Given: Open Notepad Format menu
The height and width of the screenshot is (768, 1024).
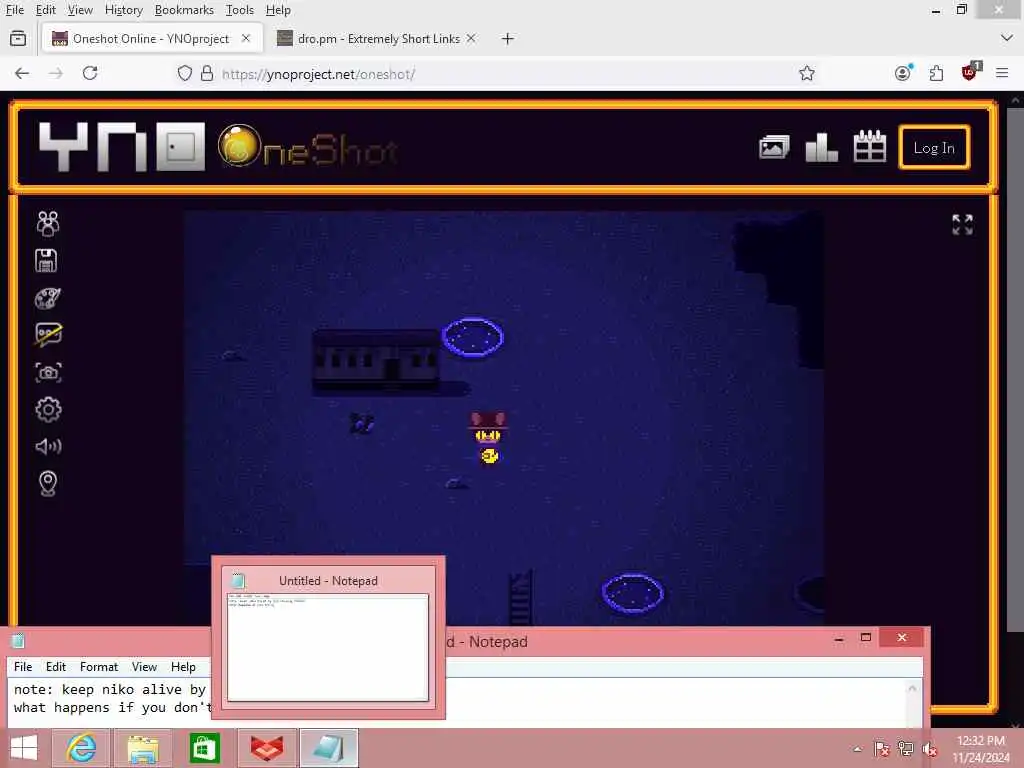Looking at the screenshot, I should [99, 667].
